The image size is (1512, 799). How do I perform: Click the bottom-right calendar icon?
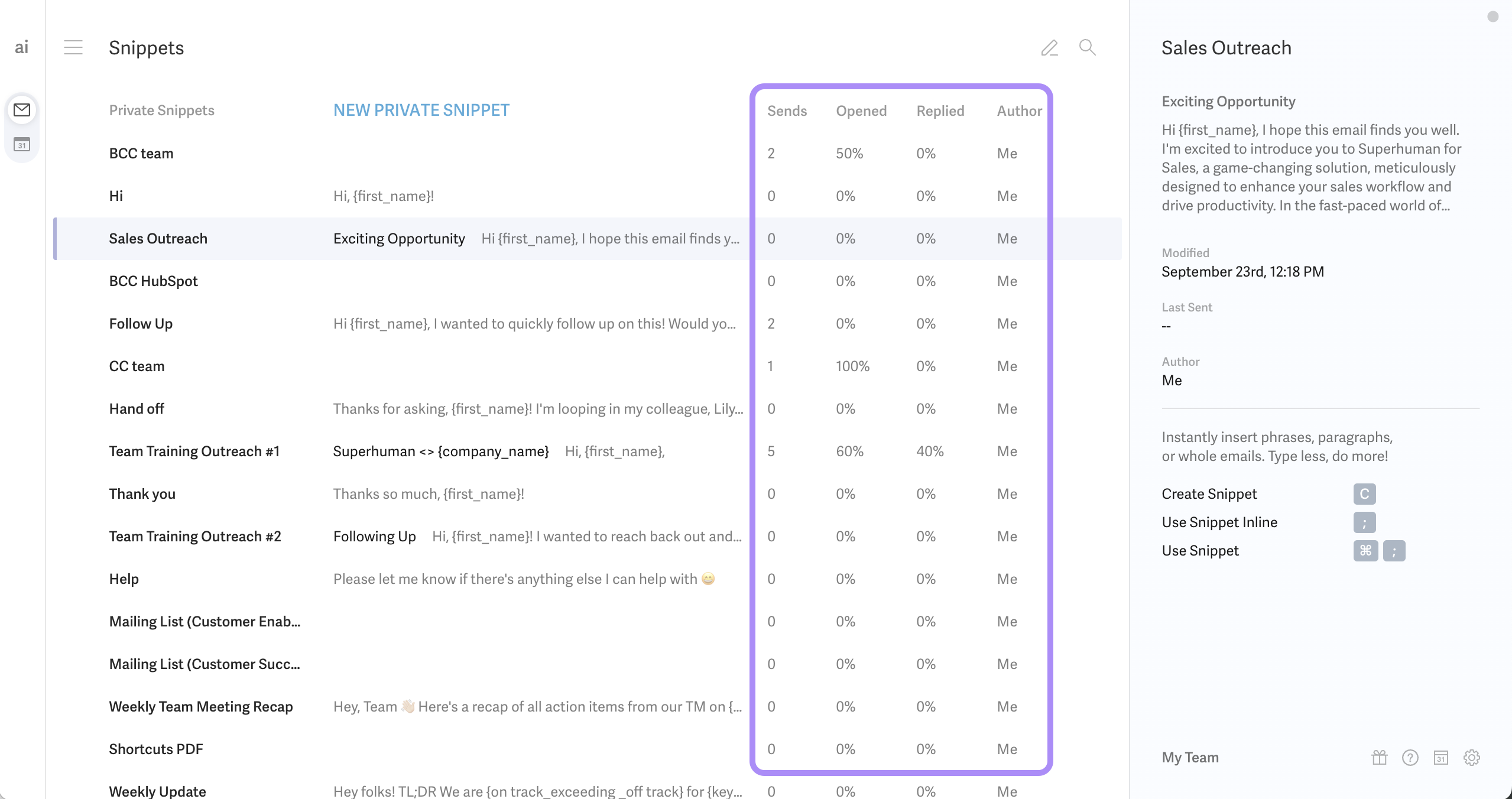tap(1440, 758)
